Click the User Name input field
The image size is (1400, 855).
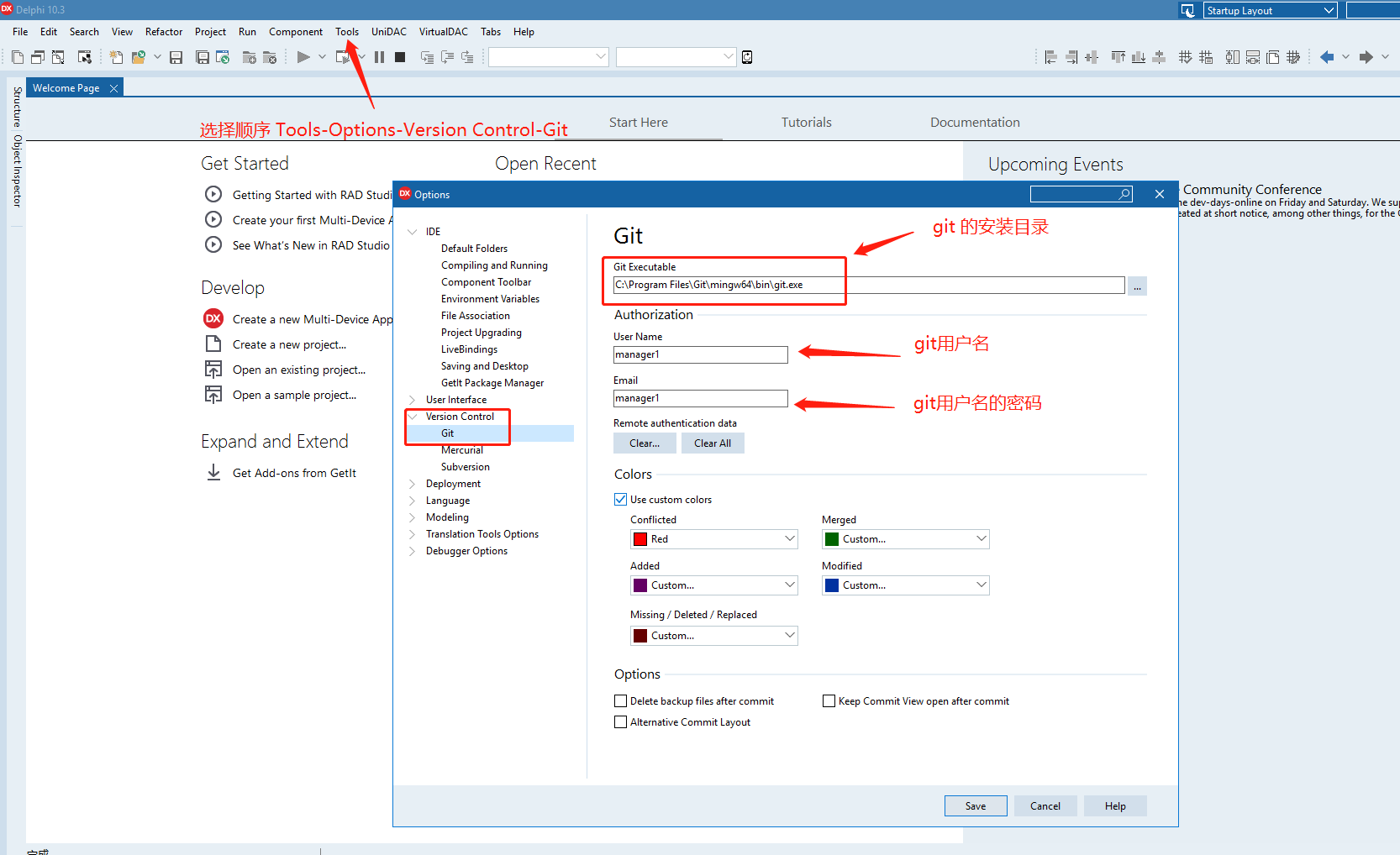(x=701, y=354)
